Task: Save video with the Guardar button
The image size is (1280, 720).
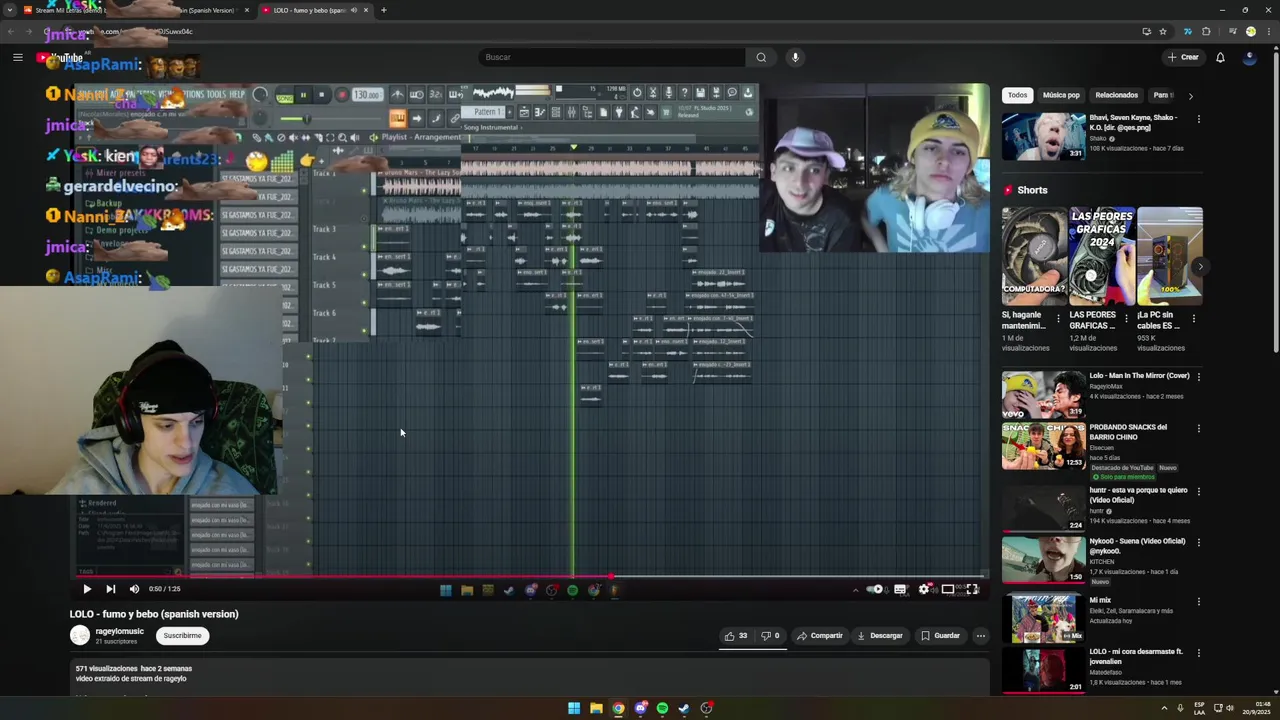Action: pos(940,635)
